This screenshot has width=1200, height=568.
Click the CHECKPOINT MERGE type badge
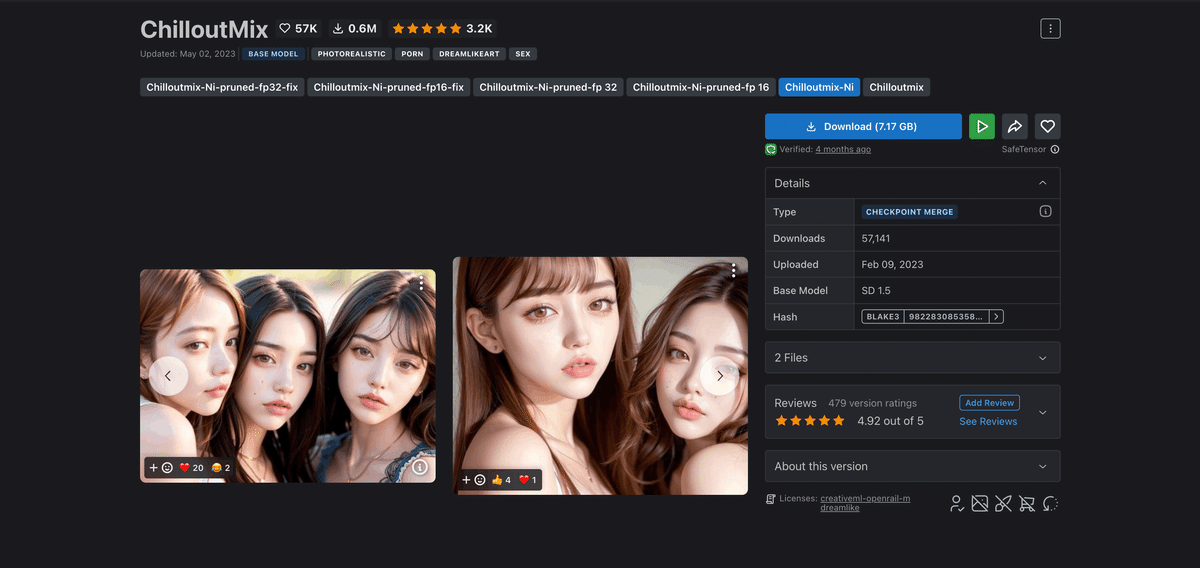tap(910, 212)
